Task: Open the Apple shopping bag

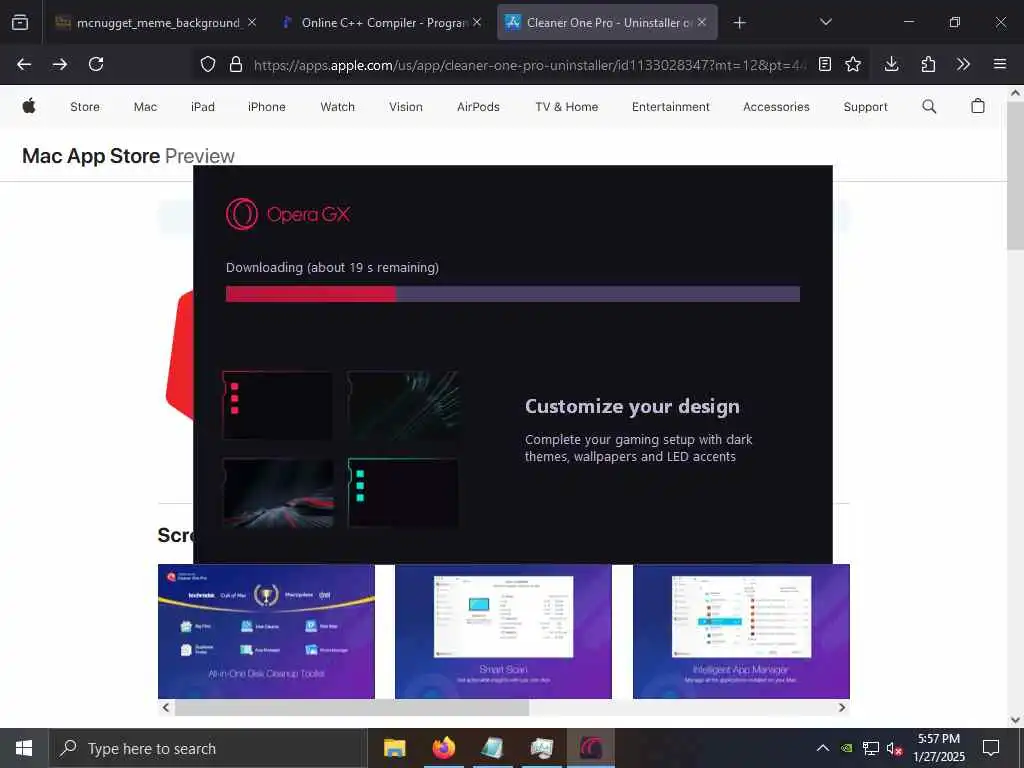Action: pos(978,106)
